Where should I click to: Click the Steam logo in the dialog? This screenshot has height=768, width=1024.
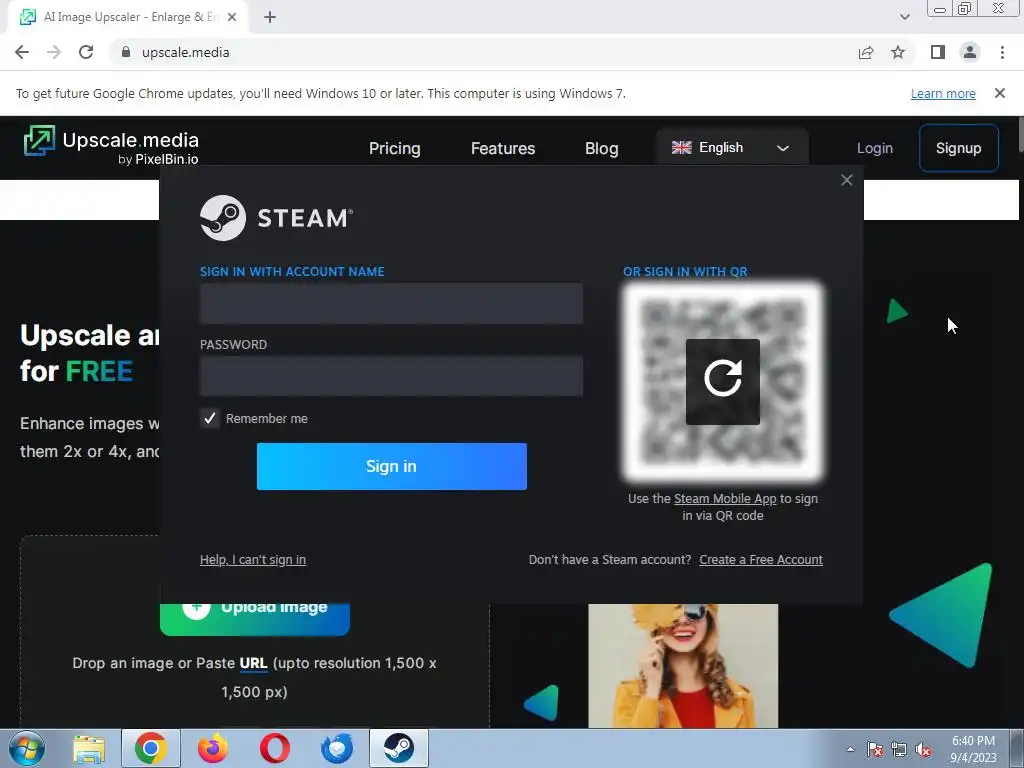pos(276,217)
